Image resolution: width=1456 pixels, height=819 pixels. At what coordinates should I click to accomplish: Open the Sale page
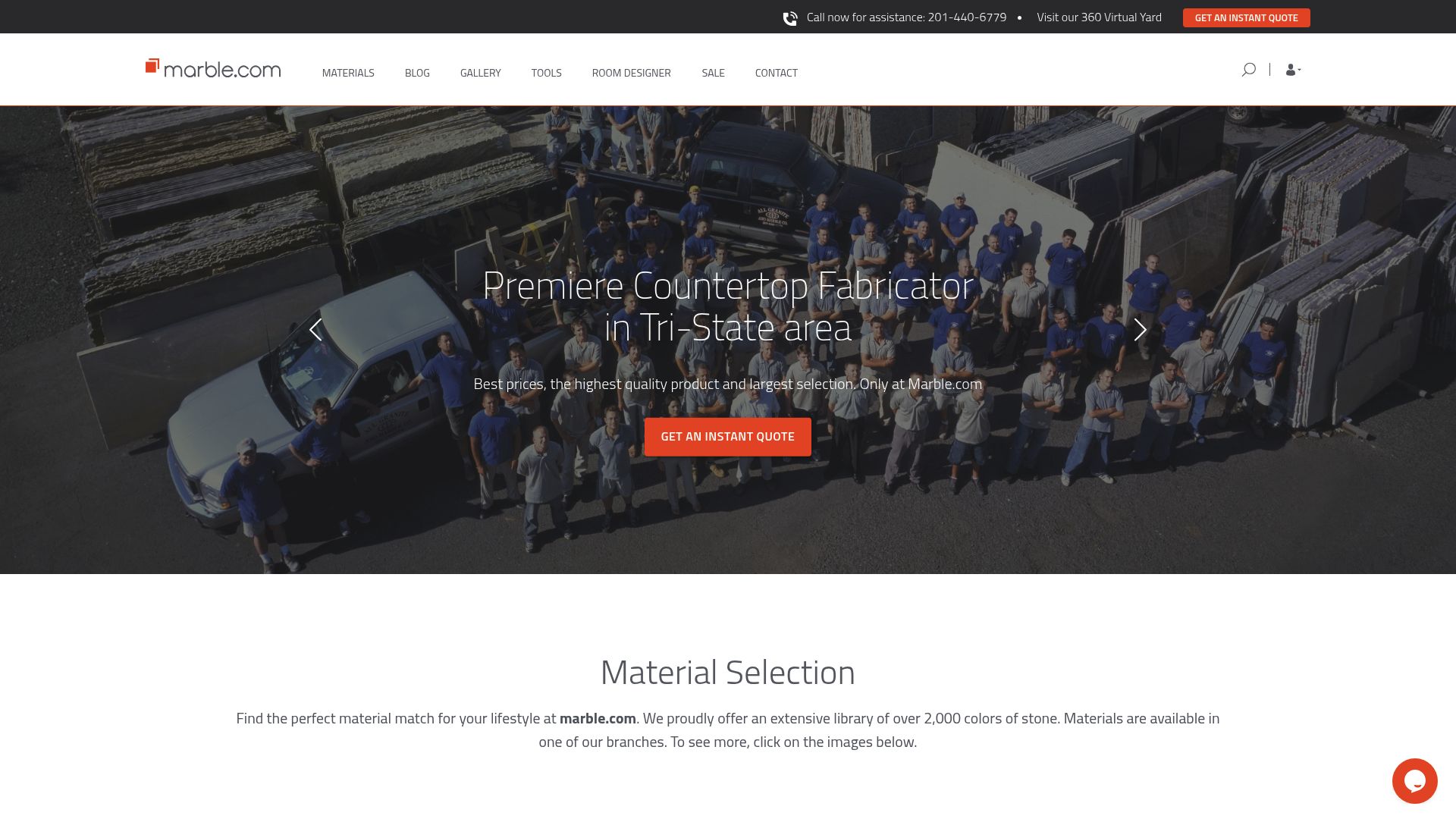713,73
